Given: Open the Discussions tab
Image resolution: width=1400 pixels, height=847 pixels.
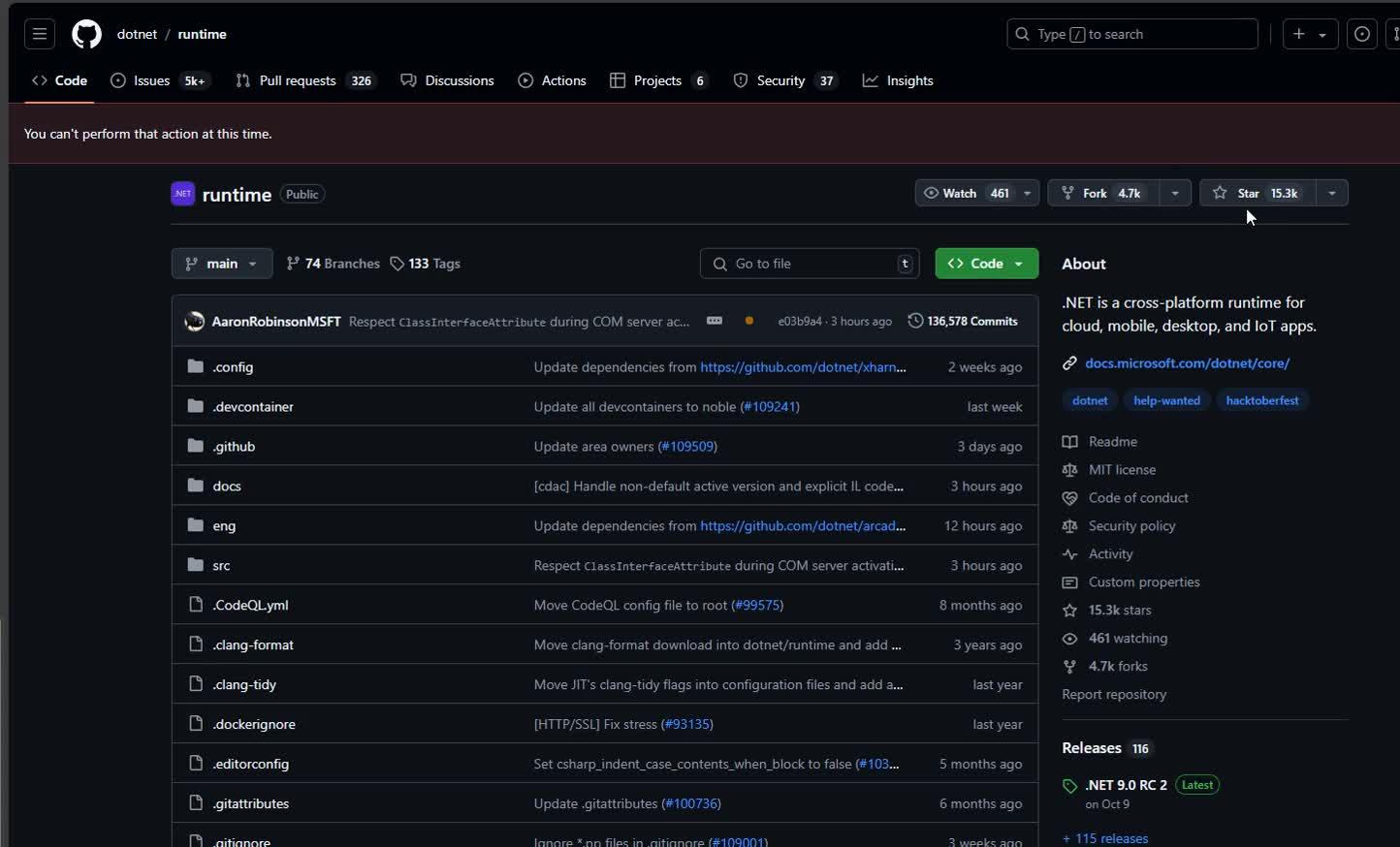Looking at the screenshot, I should tap(447, 80).
